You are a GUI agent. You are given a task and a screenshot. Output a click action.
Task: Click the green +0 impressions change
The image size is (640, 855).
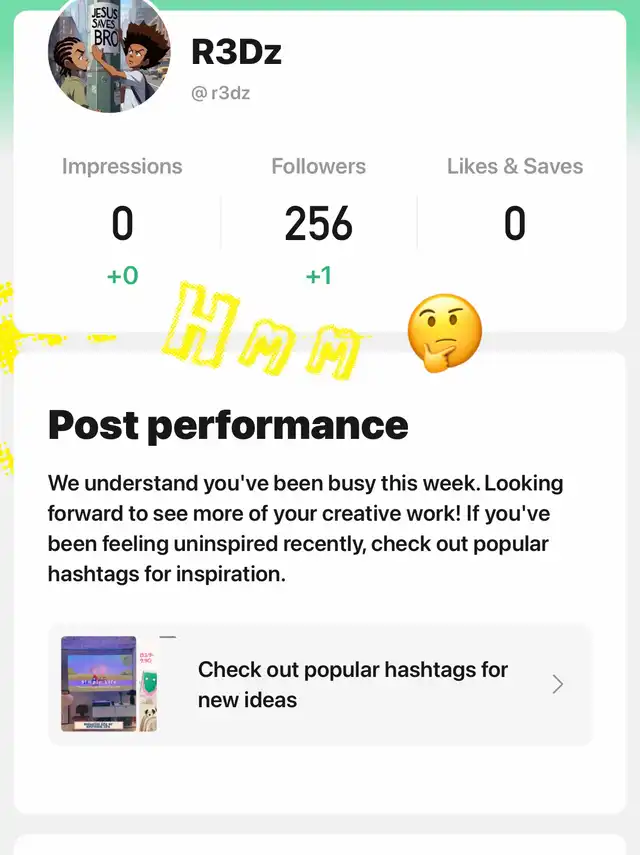[x=122, y=275]
